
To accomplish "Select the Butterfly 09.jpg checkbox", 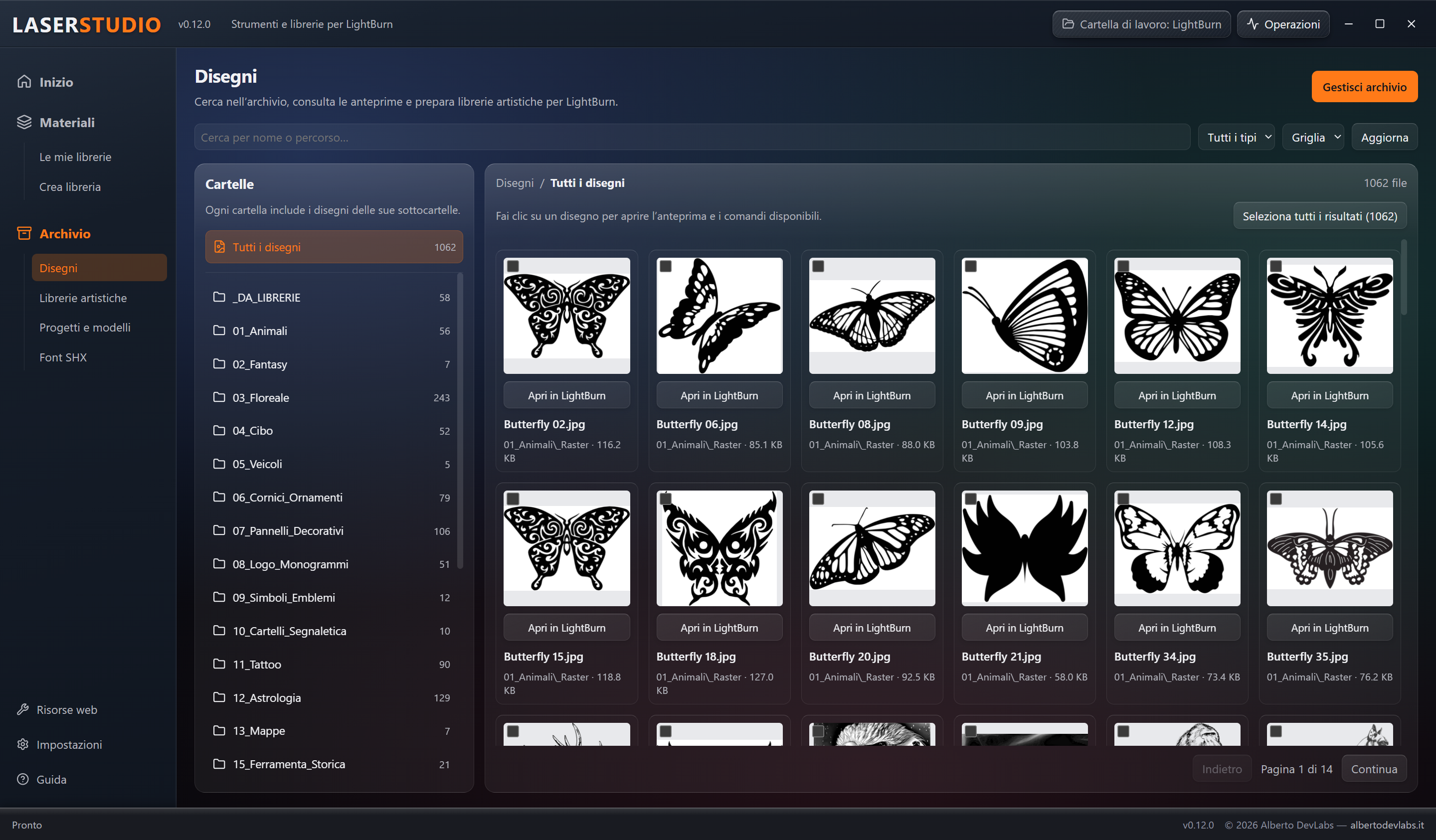I will (971, 266).
